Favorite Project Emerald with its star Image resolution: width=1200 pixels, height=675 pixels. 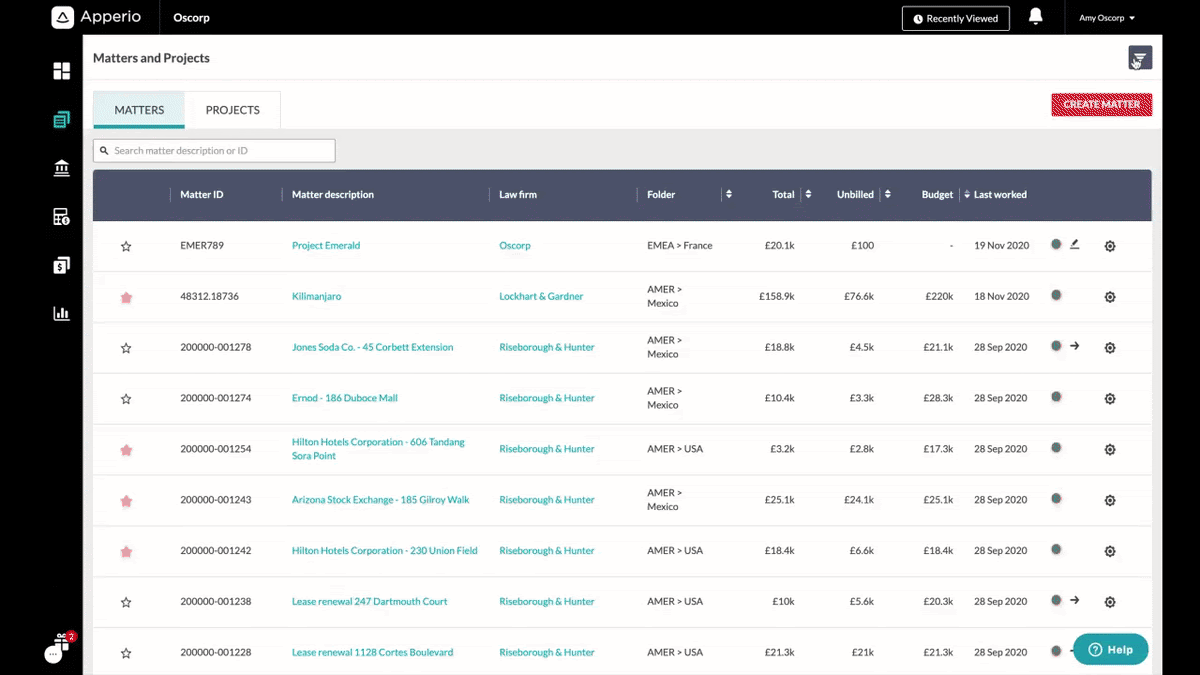click(126, 246)
